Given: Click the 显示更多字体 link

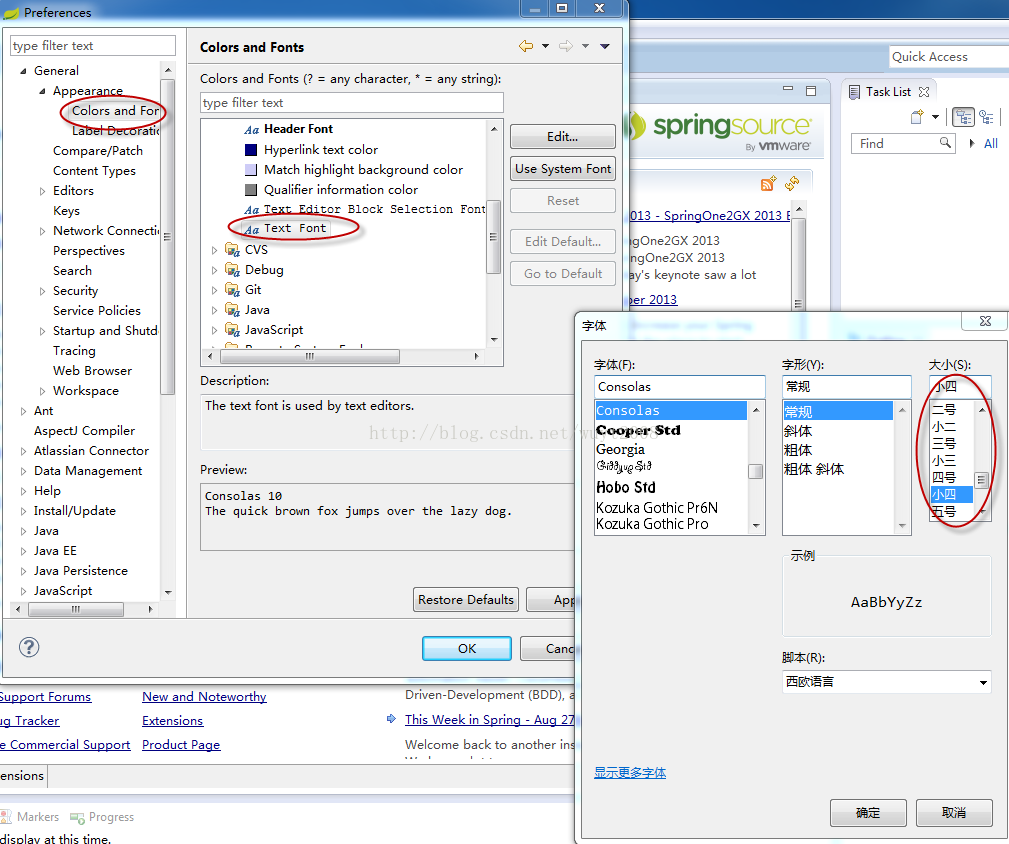Looking at the screenshot, I should click(x=629, y=773).
